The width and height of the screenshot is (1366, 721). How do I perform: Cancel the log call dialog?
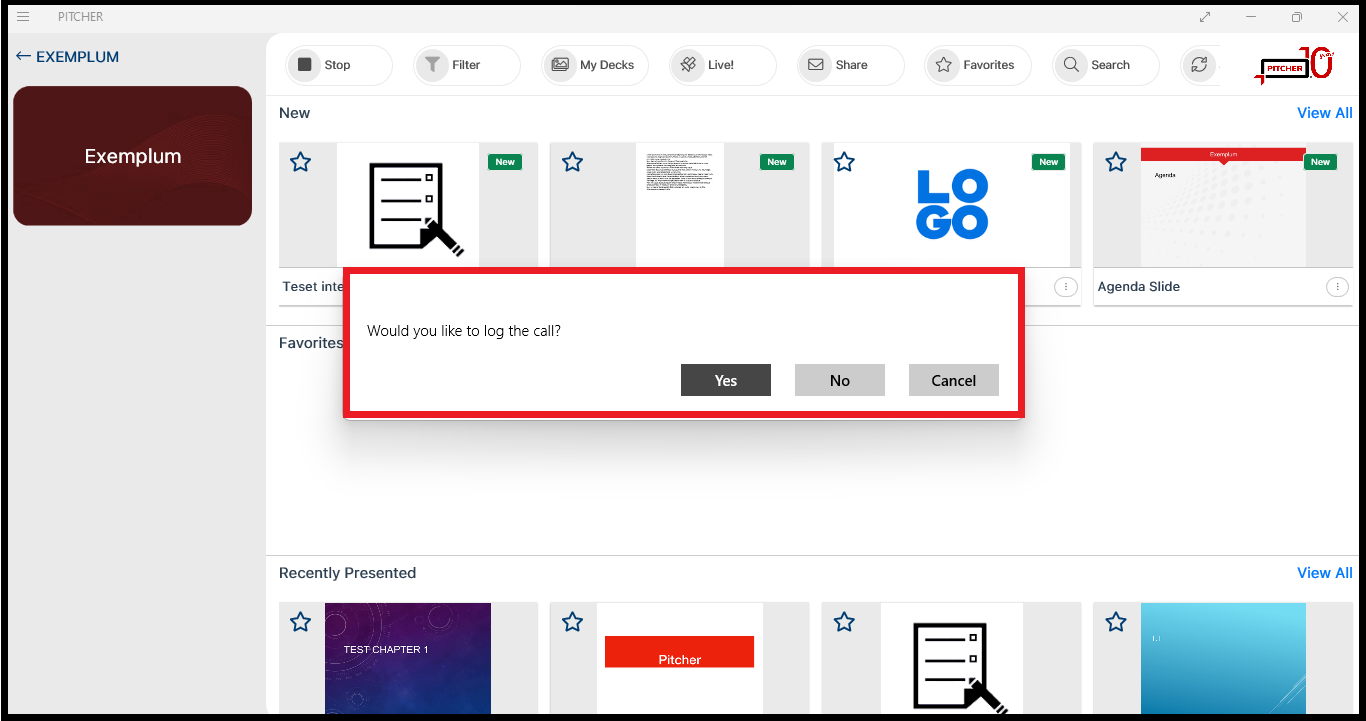pyautogui.click(x=953, y=380)
